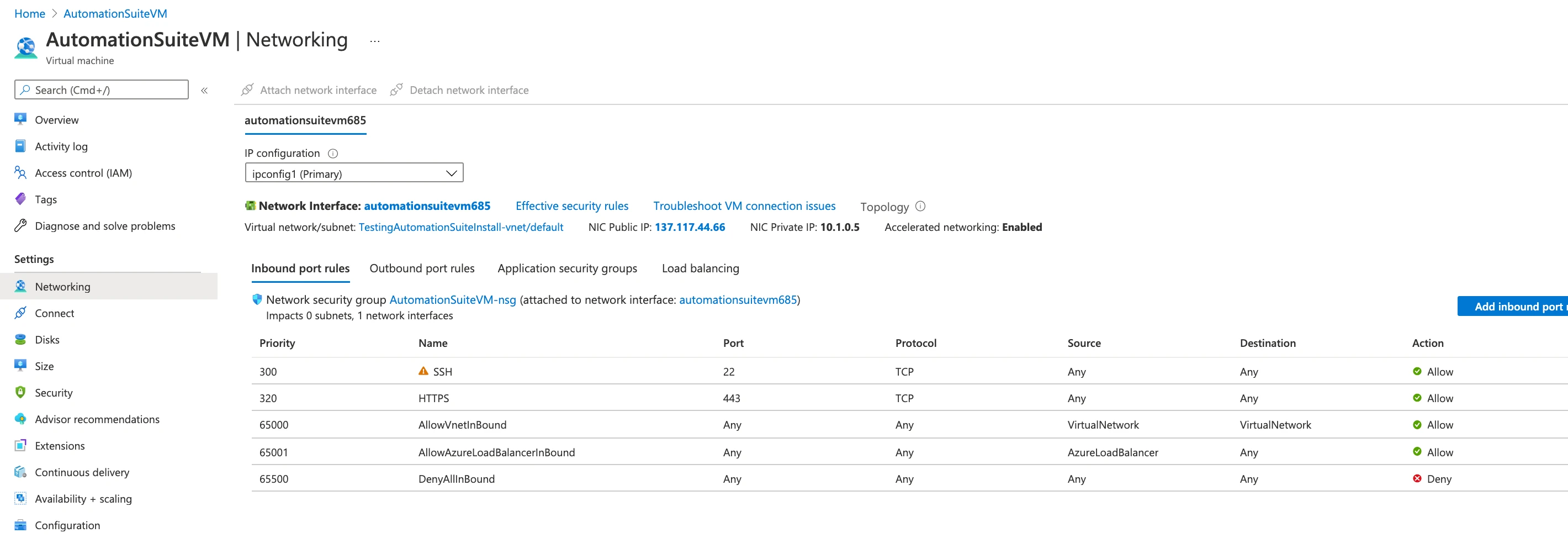Click the Detach network interface plug icon
The image size is (1568, 538).
tap(396, 90)
